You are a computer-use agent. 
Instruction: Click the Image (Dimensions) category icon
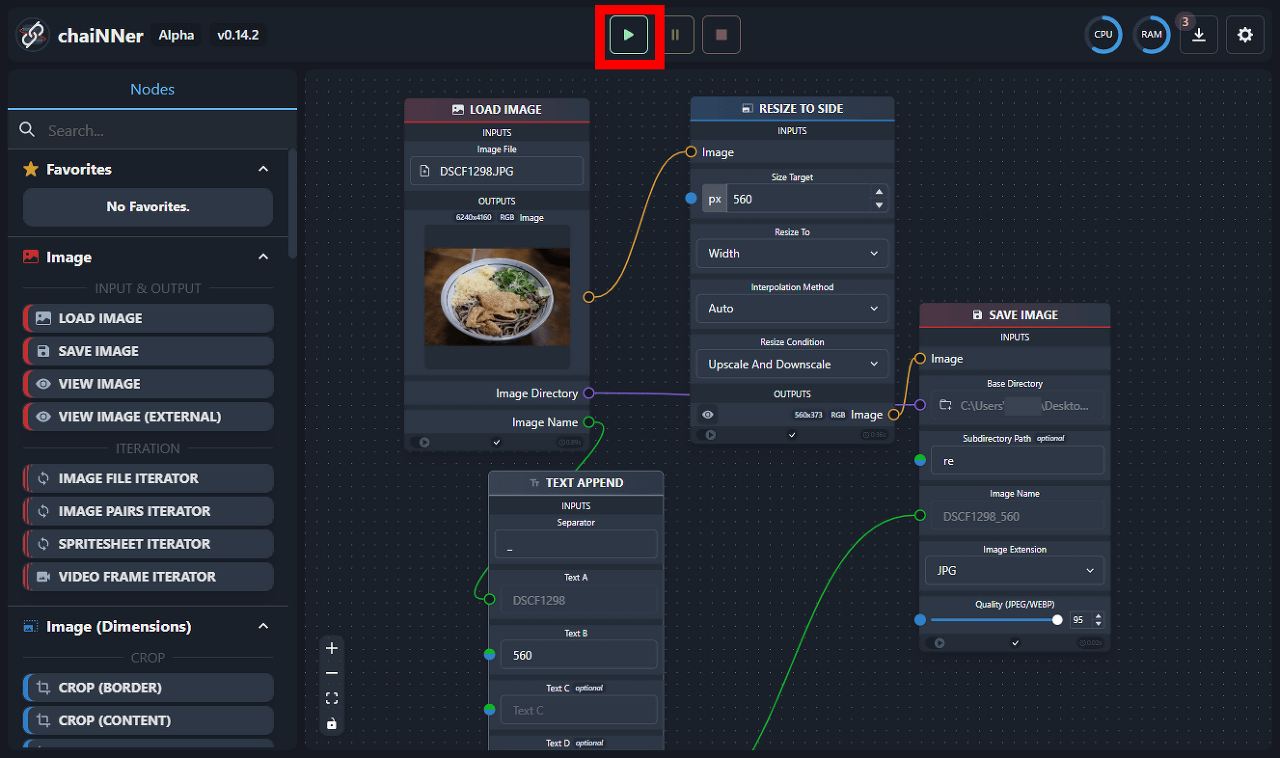pyautogui.click(x=31, y=626)
